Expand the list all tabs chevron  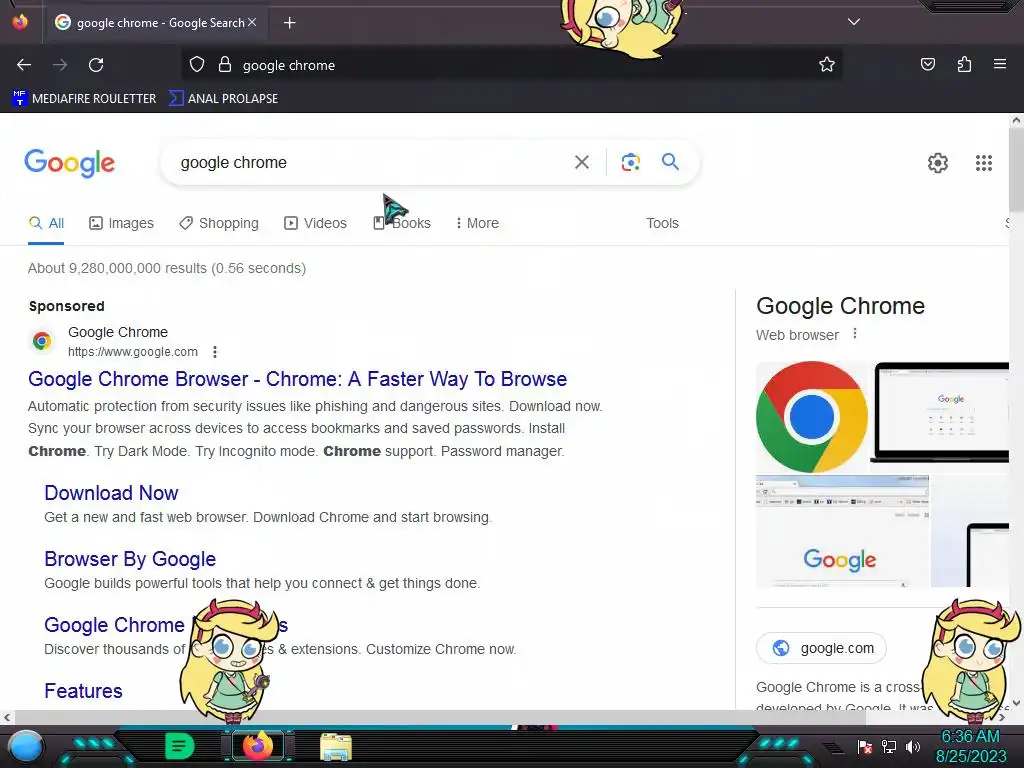pos(854,22)
